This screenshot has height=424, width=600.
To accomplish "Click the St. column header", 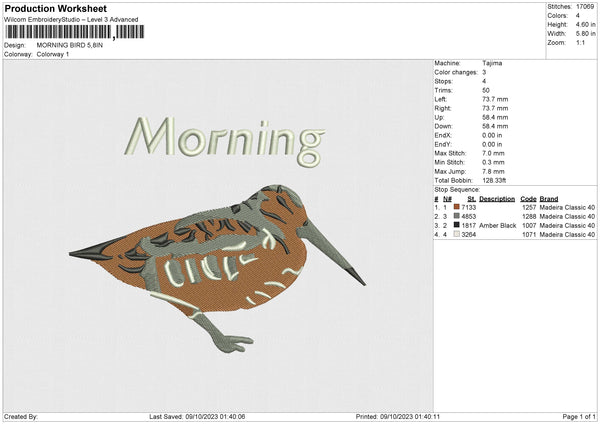I will pos(472,198).
